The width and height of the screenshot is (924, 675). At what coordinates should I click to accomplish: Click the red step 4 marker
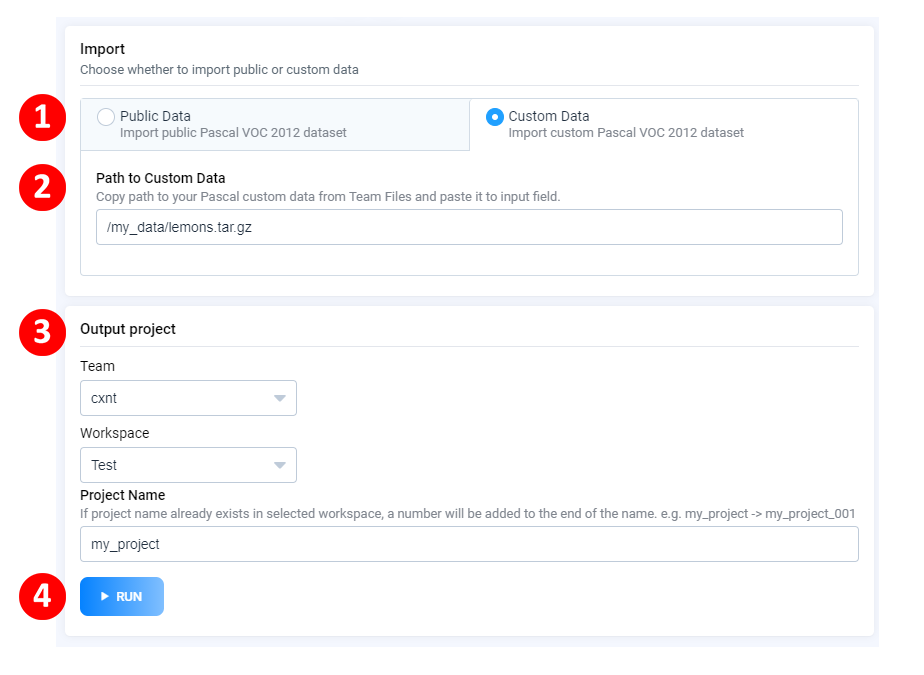point(42,597)
